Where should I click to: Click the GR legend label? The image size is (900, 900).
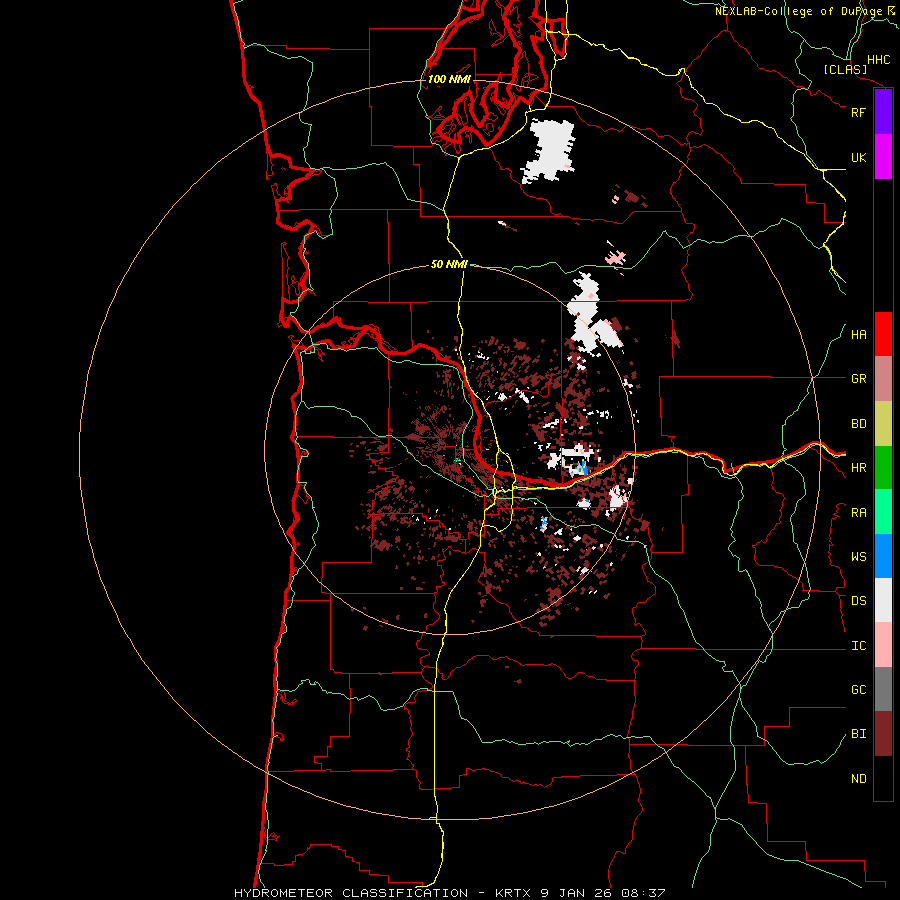[x=858, y=379]
